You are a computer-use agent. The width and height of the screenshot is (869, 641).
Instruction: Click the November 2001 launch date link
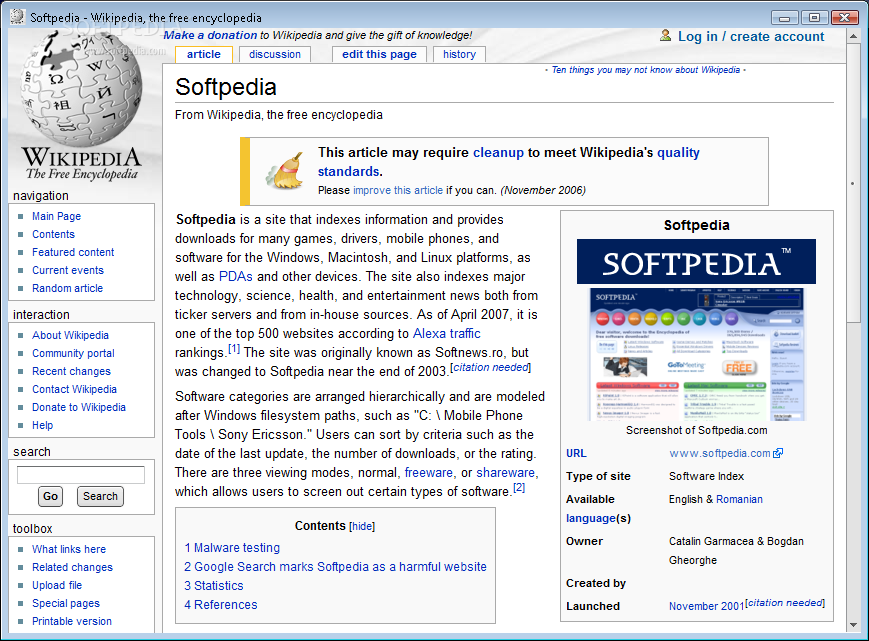(x=707, y=606)
